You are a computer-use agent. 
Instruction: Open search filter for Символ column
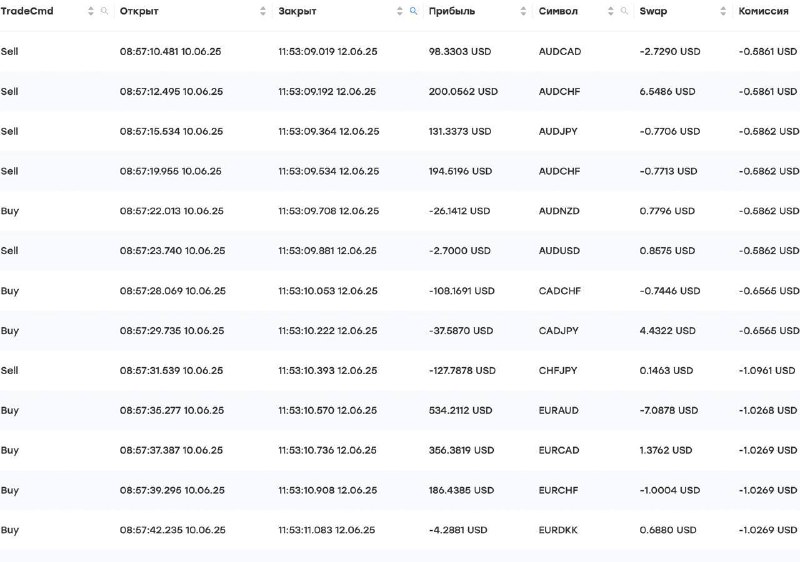point(624,11)
